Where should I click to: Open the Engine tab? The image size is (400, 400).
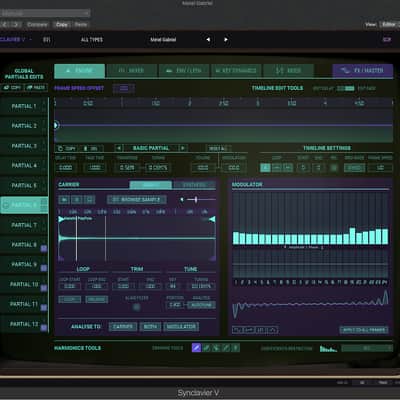coord(80,71)
